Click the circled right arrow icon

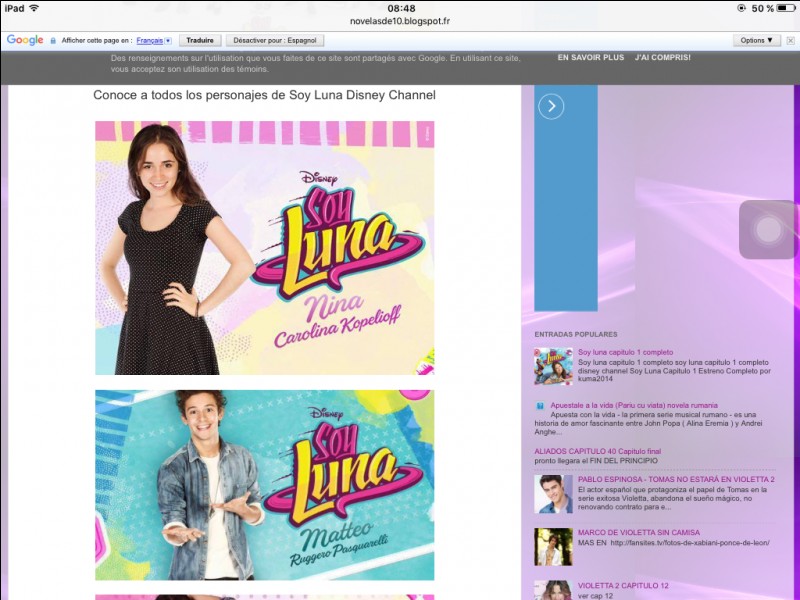(551, 106)
